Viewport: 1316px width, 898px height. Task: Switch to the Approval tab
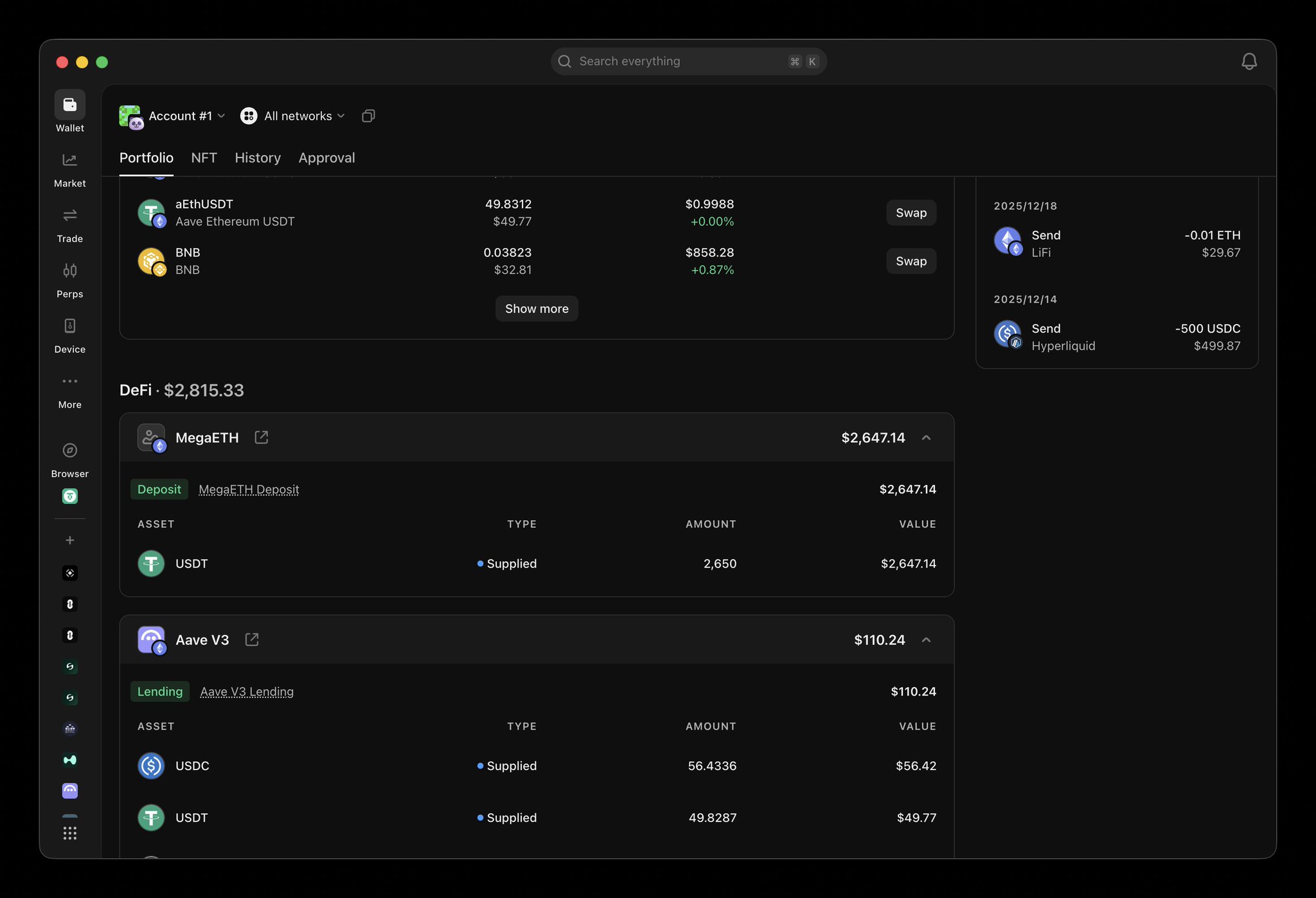click(x=326, y=157)
